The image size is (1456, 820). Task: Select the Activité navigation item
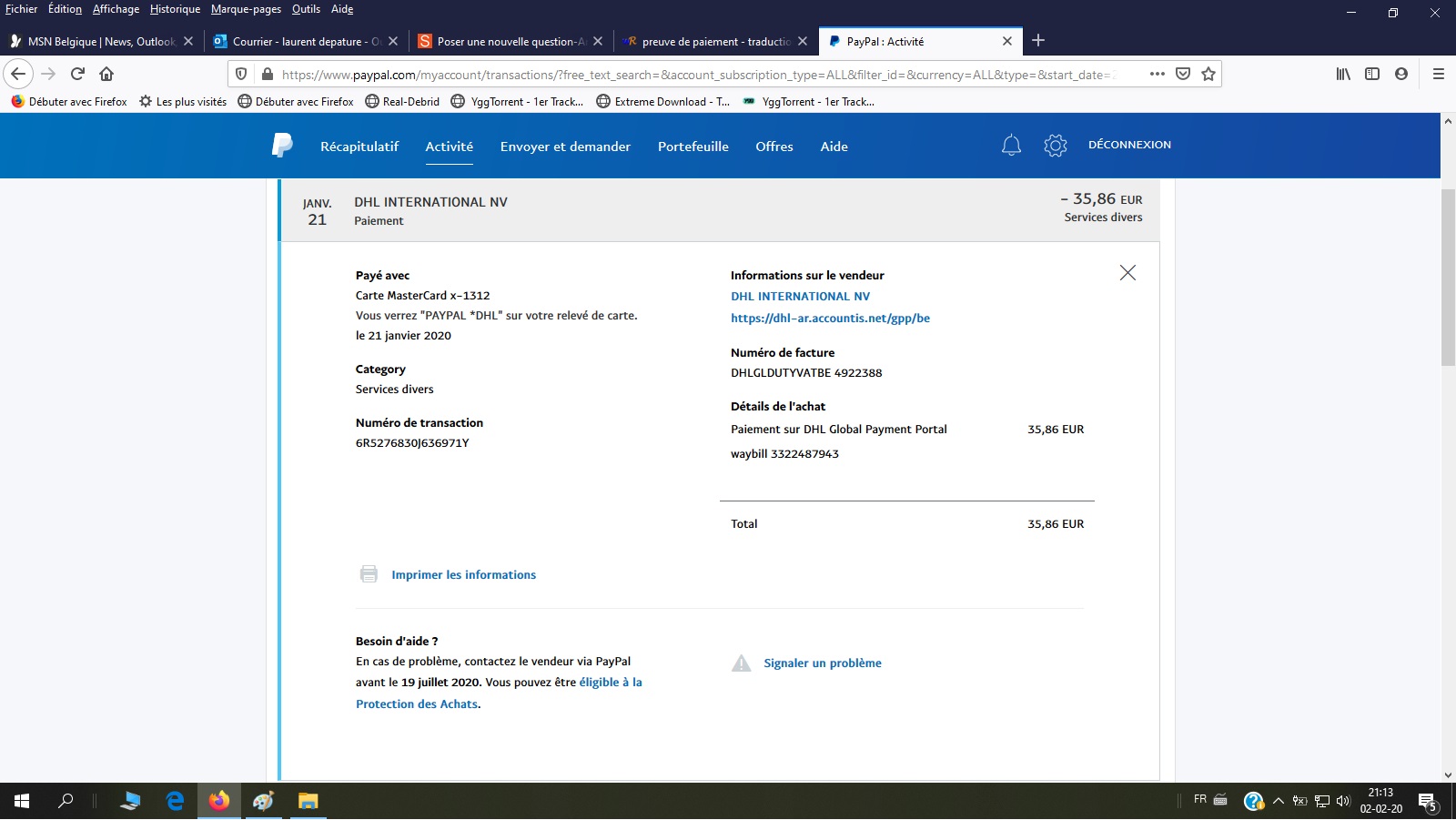click(x=450, y=147)
